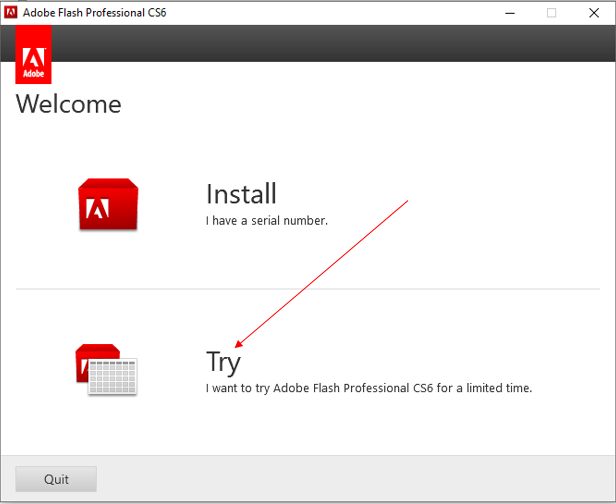Image resolution: width=616 pixels, height=504 pixels.
Task: Click the Try trial calendar icon
Action: pyautogui.click(x=106, y=370)
